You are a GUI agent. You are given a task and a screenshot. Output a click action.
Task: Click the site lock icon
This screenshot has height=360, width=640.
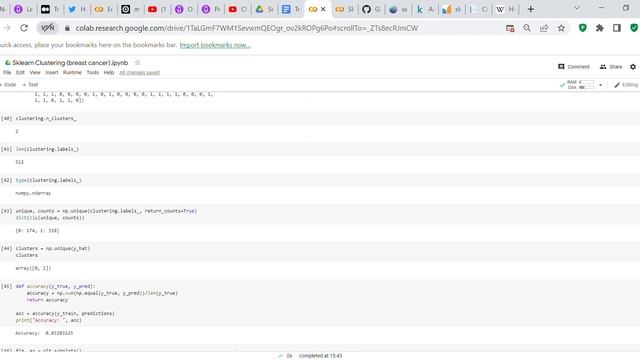(x=67, y=28)
